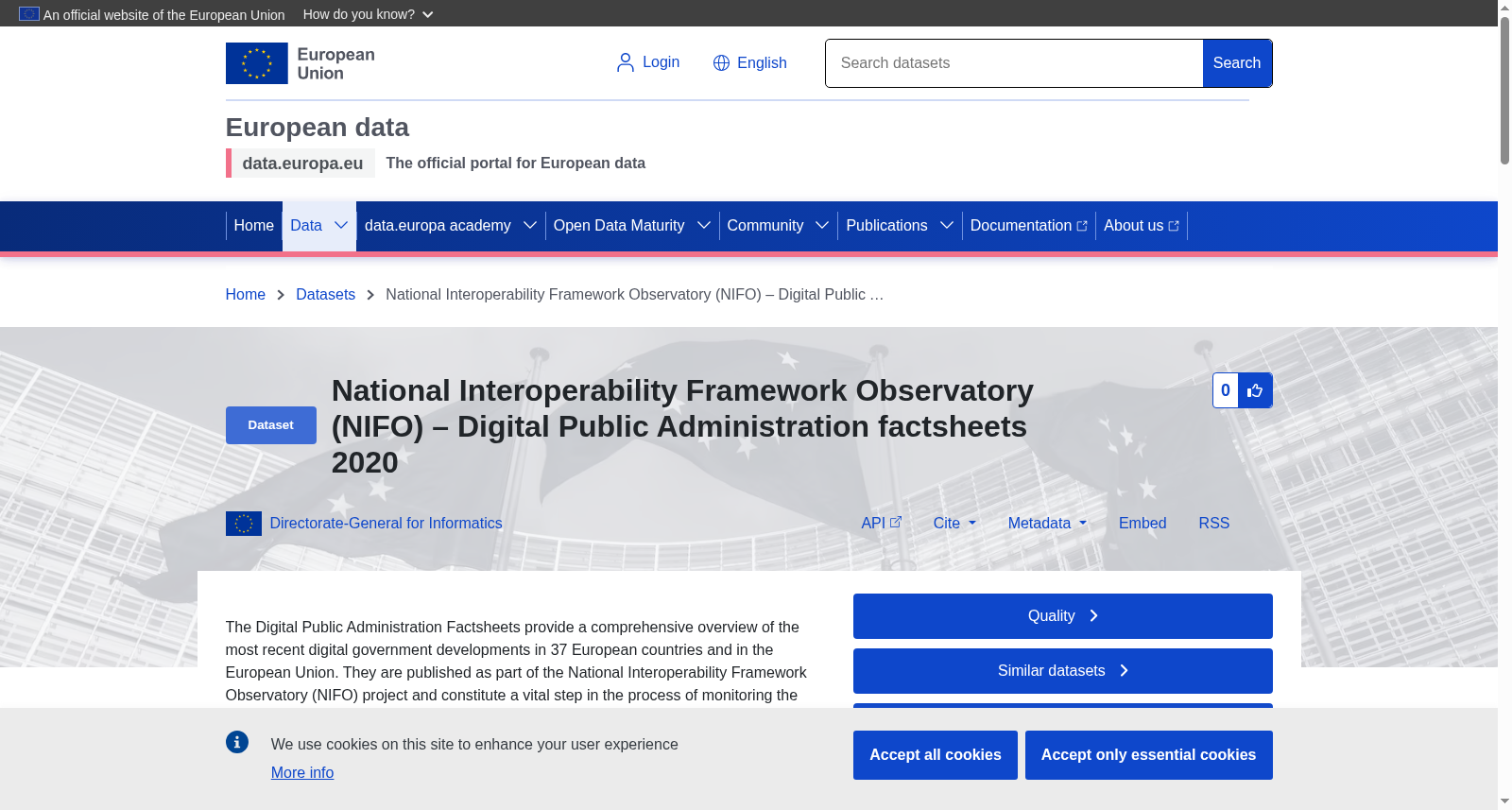This screenshot has width=1512, height=810.
Task: Open the About us external link
Action: 1142,225
